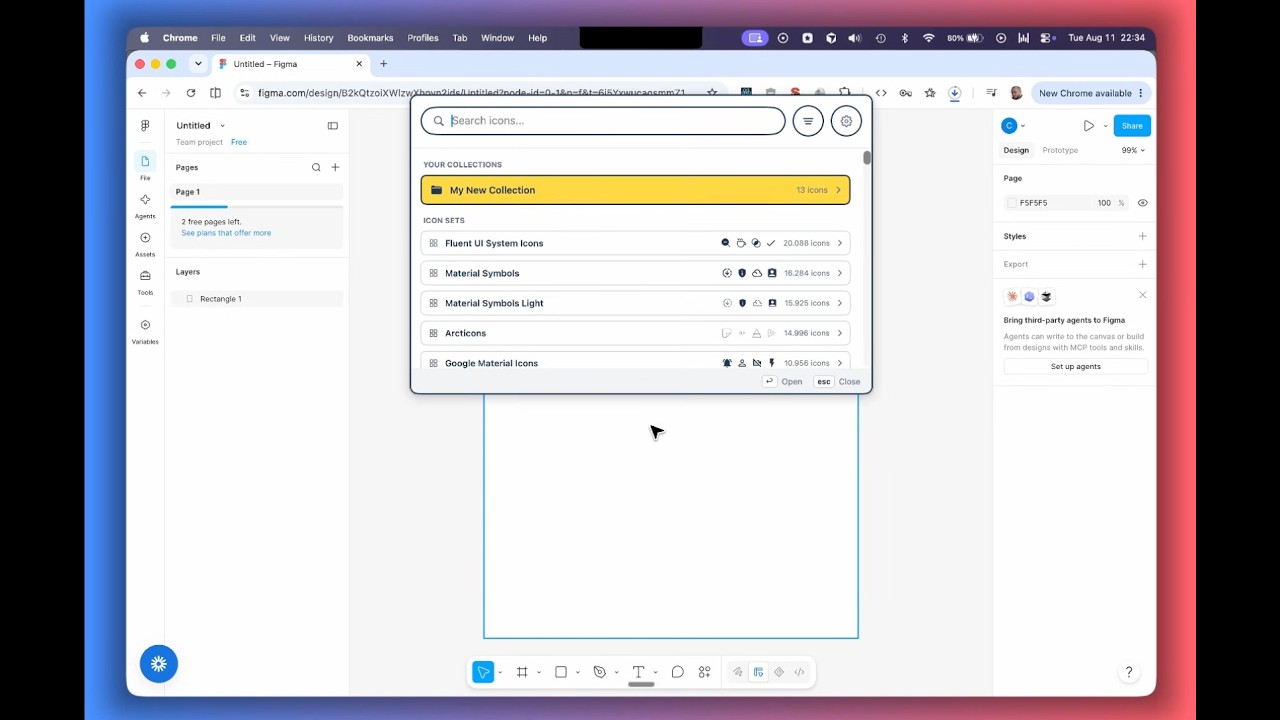Viewport: 1280px width, 720px height.
Task: Click the blue floating plugin button
Action: tap(159, 664)
